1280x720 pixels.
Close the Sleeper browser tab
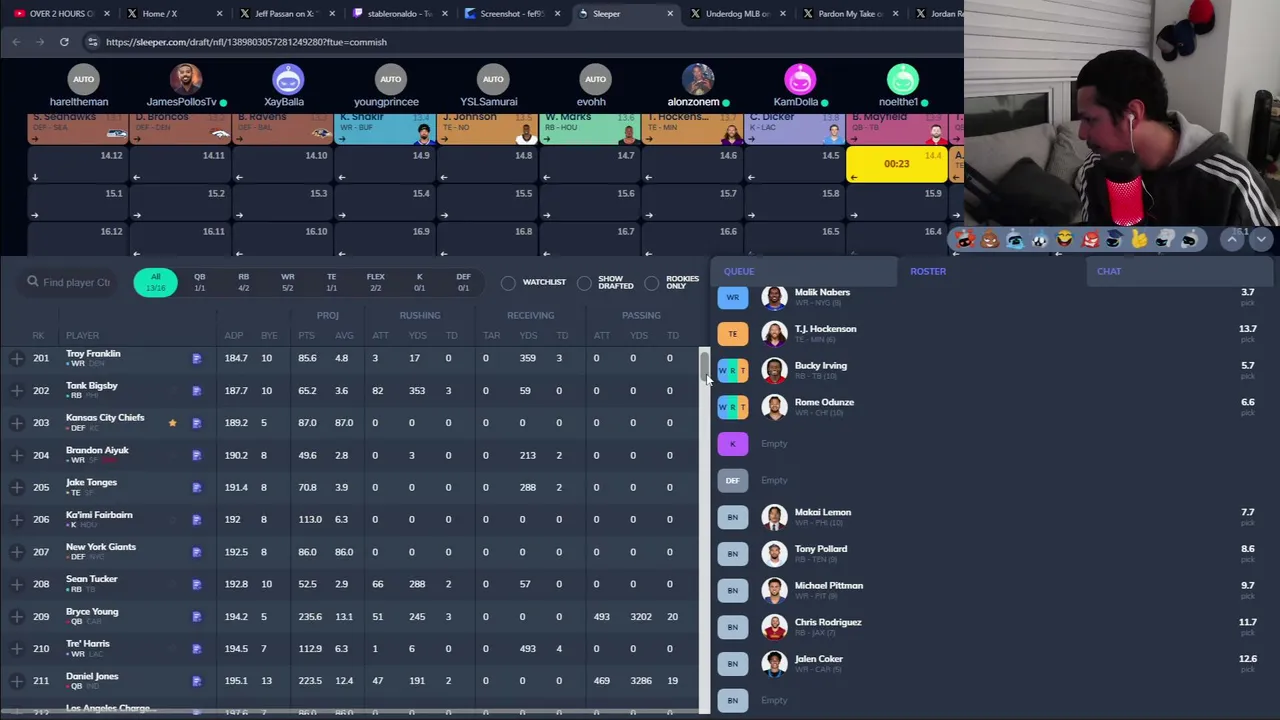click(x=670, y=14)
